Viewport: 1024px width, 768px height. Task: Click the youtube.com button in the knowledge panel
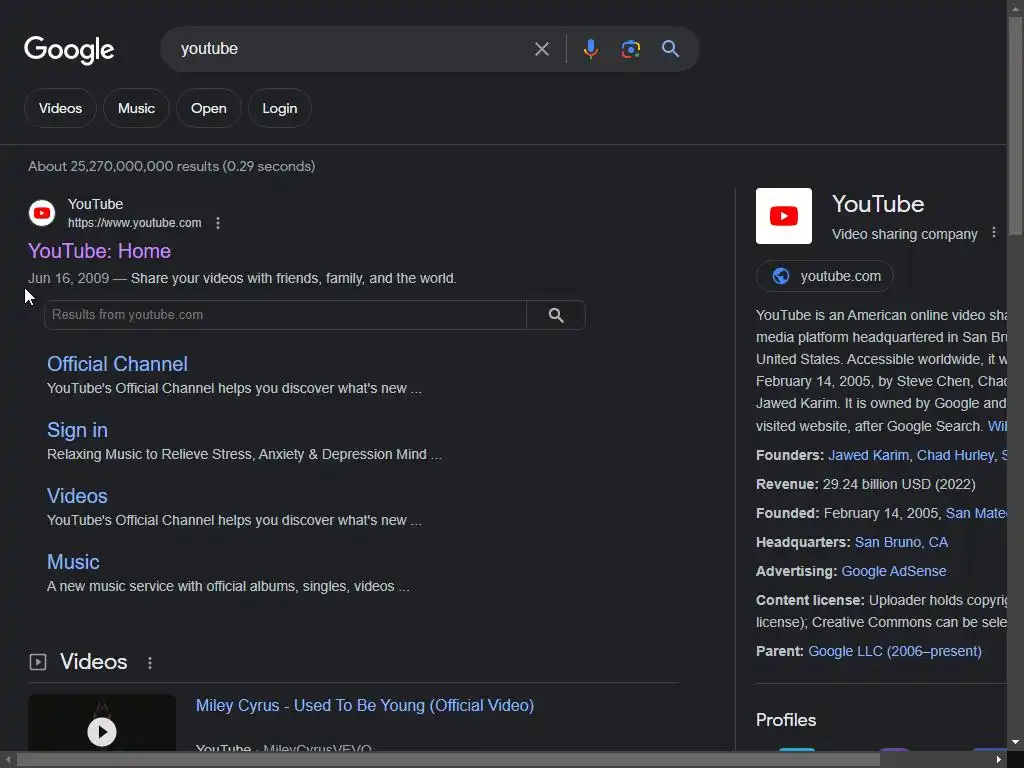tap(825, 276)
